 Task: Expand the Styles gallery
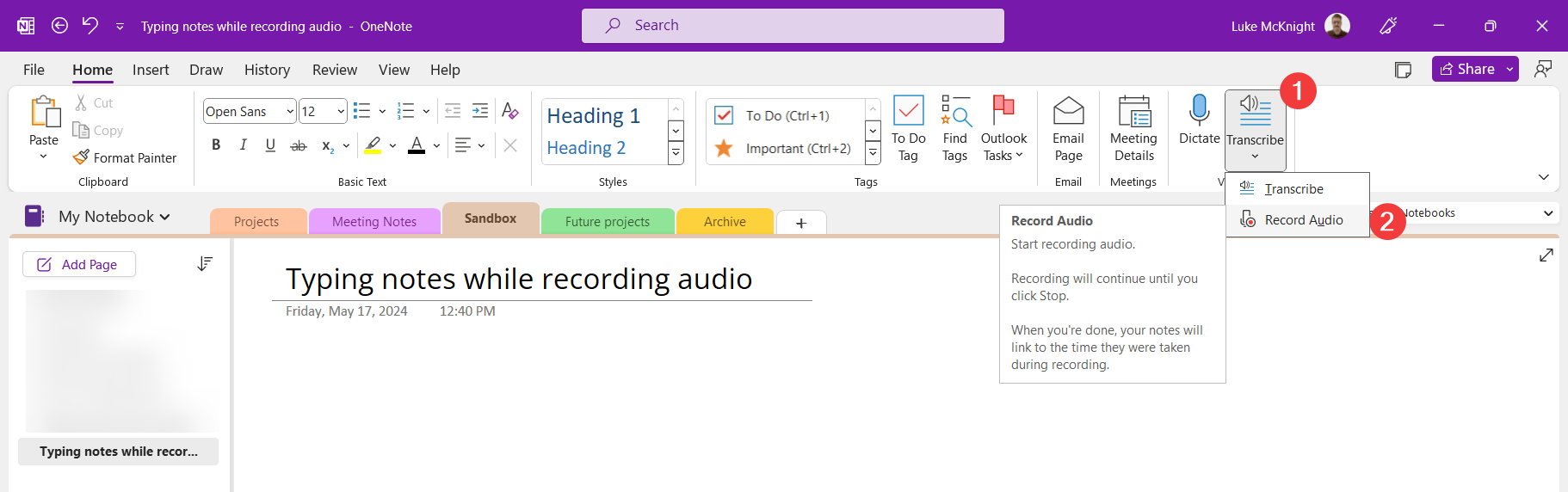tap(676, 153)
